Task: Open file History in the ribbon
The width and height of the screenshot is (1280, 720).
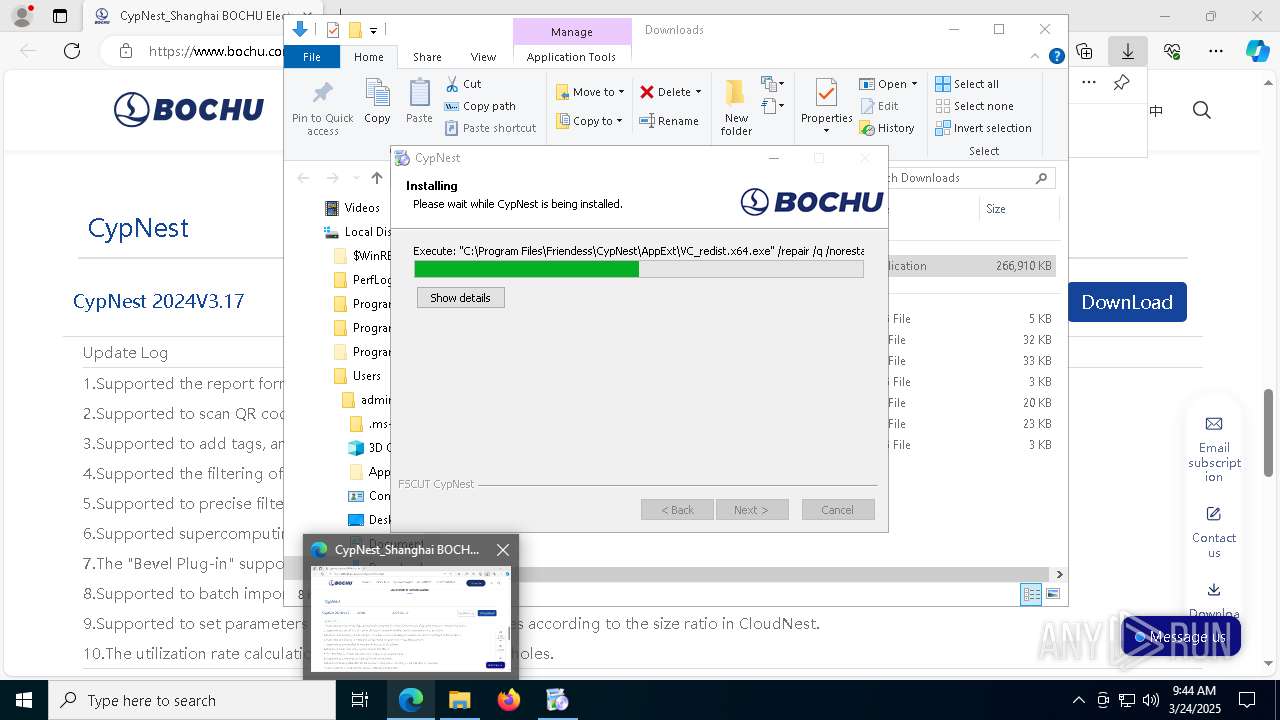Action: pyautogui.click(x=886, y=128)
